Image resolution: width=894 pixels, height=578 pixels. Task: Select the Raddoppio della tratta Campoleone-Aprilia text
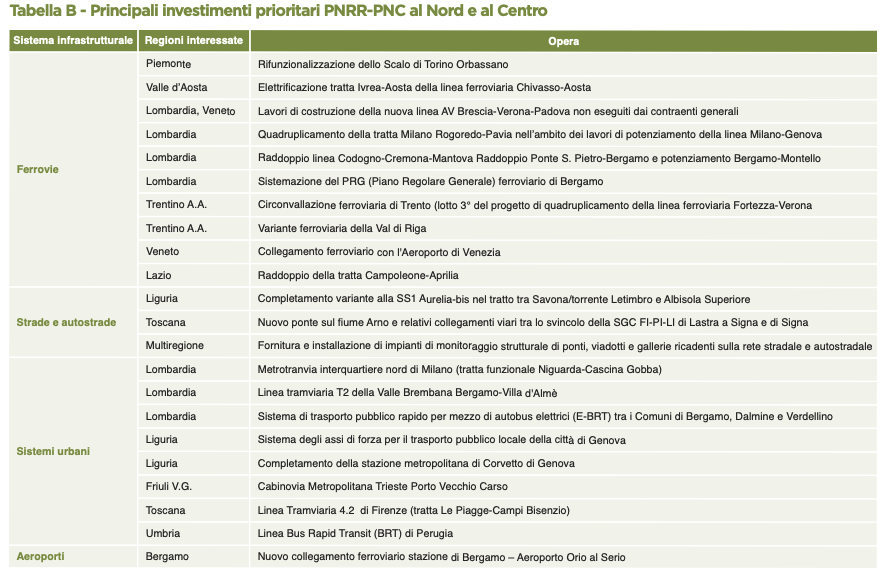click(x=358, y=275)
